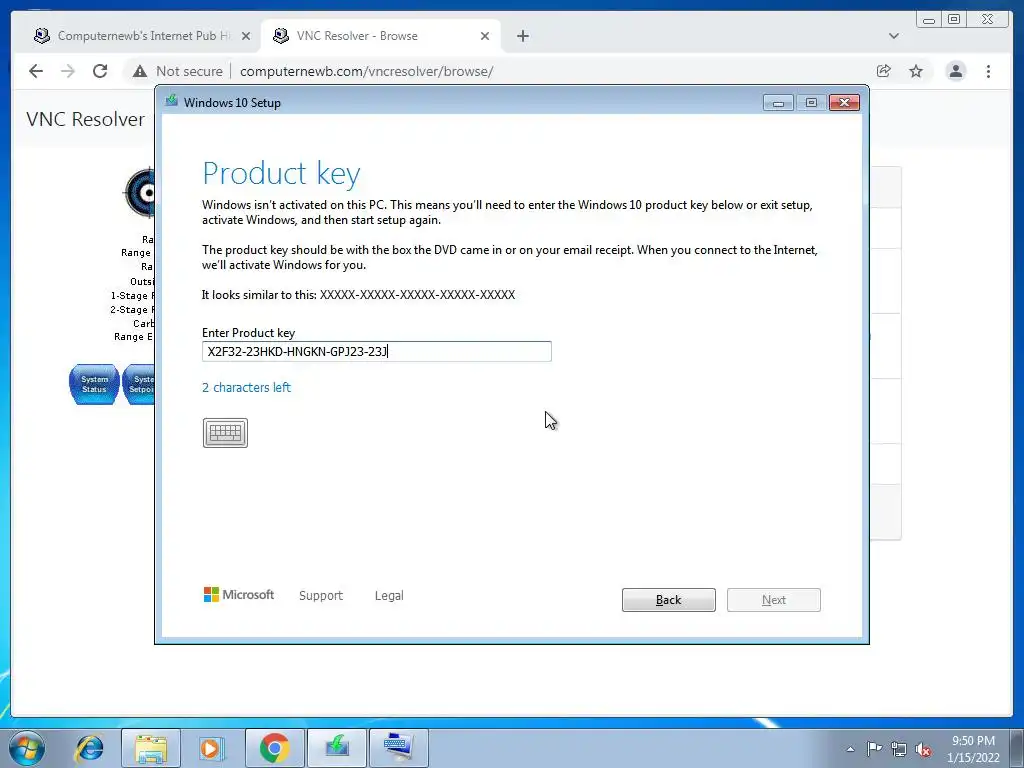This screenshot has height=768, width=1024.
Task: Click the Action Center flag icon
Action: click(x=874, y=749)
